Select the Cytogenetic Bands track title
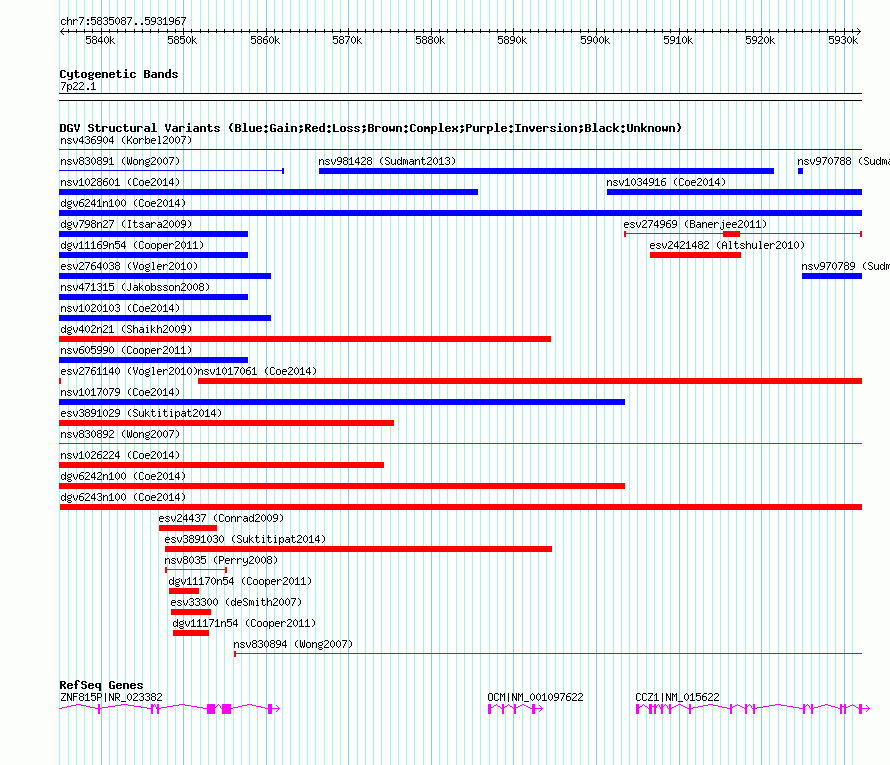The height and width of the screenshot is (765, 890). tap(119, 74)
